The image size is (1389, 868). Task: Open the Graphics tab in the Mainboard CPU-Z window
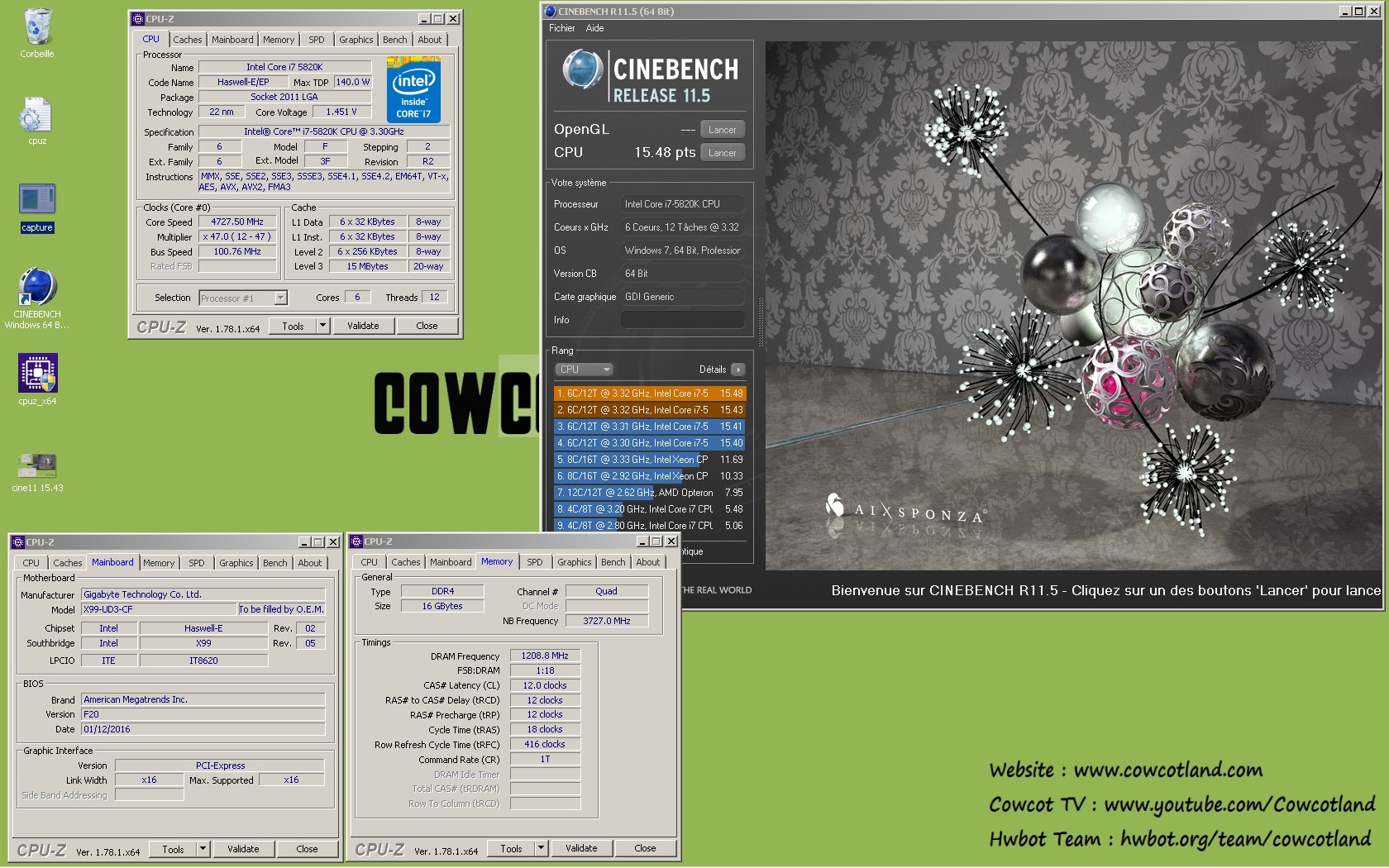pyautogui.click(x=236, y=563)
